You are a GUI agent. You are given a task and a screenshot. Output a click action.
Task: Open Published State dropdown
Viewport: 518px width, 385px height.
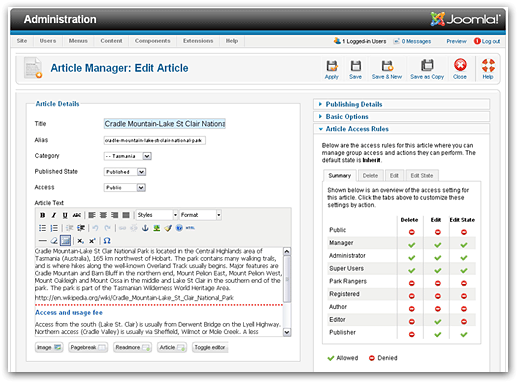(x=125, y=172)
